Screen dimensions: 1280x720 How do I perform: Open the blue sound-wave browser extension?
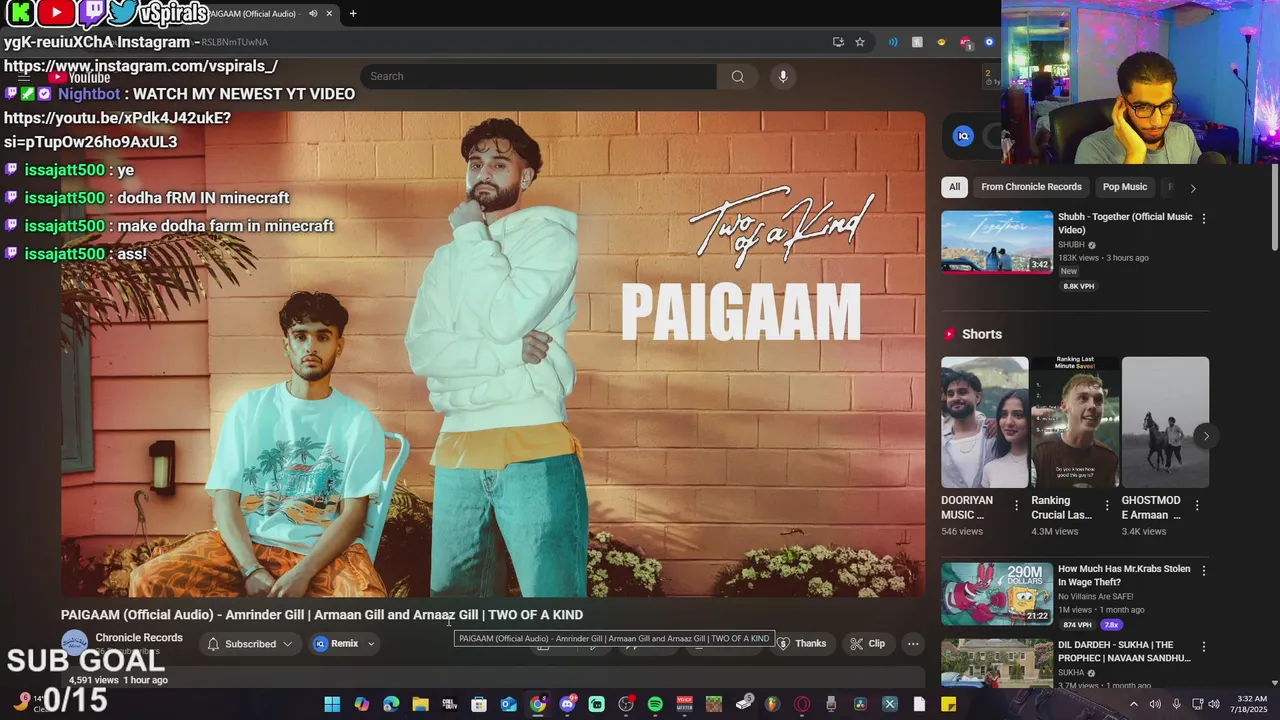[893, 42]
